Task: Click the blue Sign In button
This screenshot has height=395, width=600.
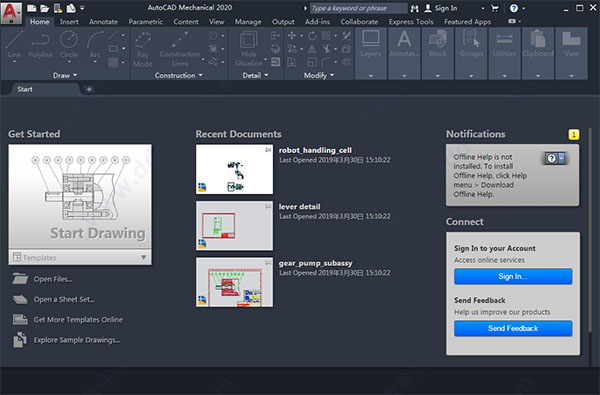Action: pos(513,276)
